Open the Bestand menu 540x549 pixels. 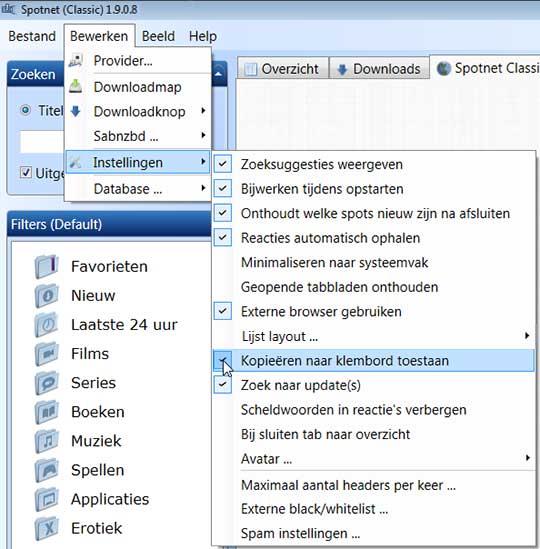click(x=32, y=36)
